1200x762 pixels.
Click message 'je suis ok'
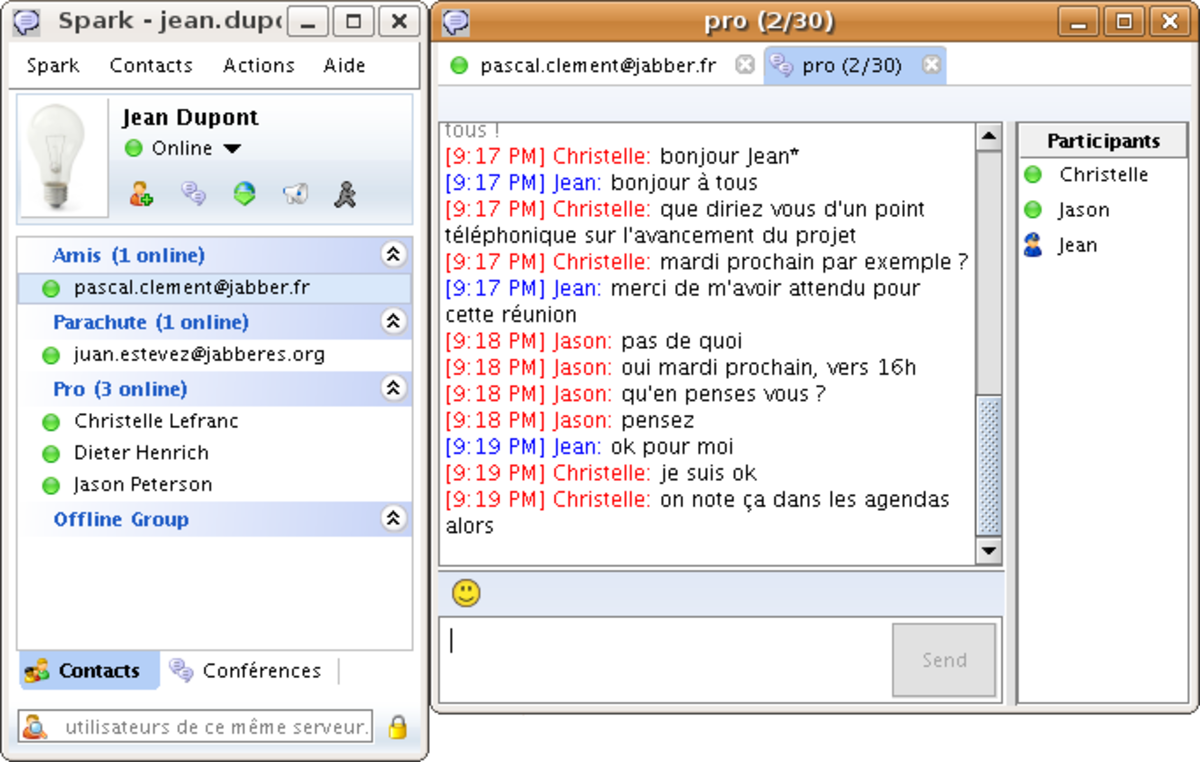[709, 473]
